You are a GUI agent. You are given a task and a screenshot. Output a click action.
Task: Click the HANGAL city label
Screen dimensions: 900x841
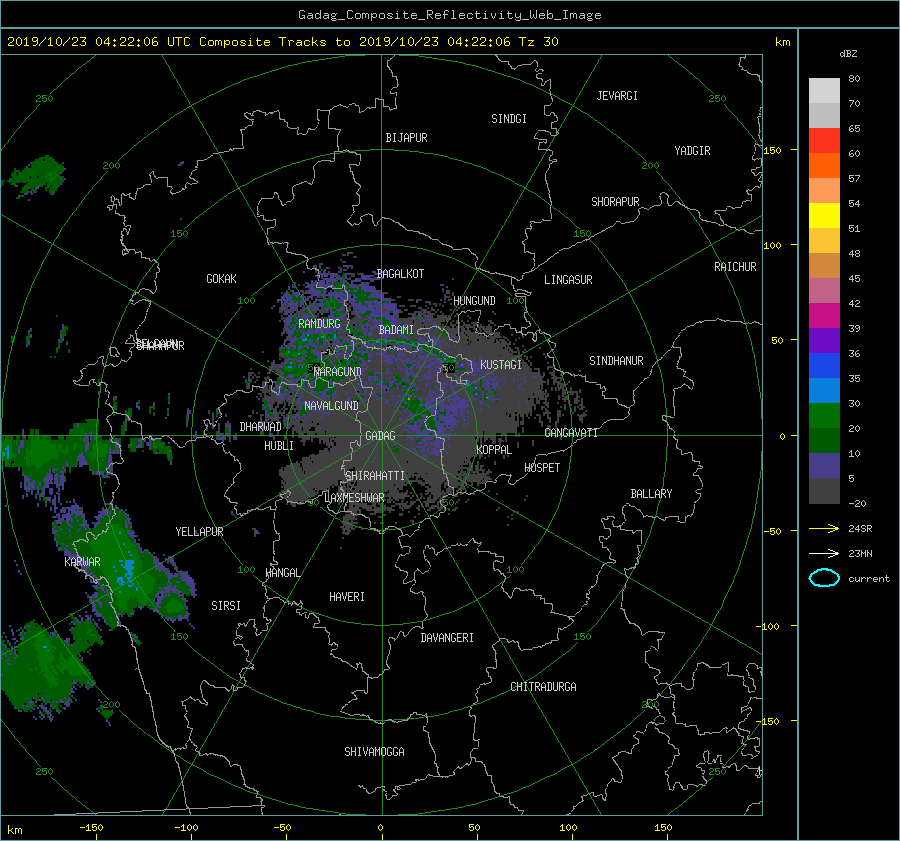click(x=282, y=573)
